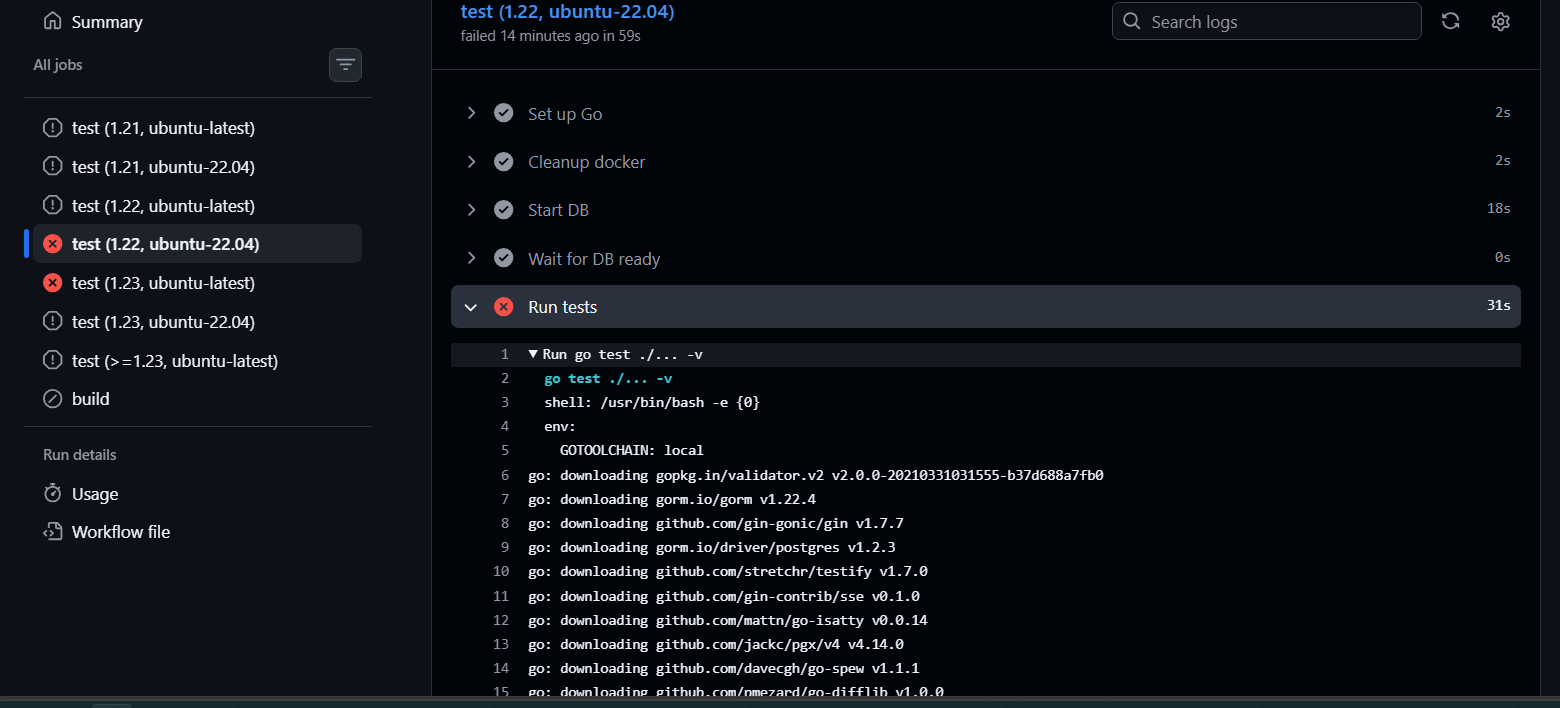
Task: Click the 31s duration of Run tests
Action: click(x=1498, y=305)
